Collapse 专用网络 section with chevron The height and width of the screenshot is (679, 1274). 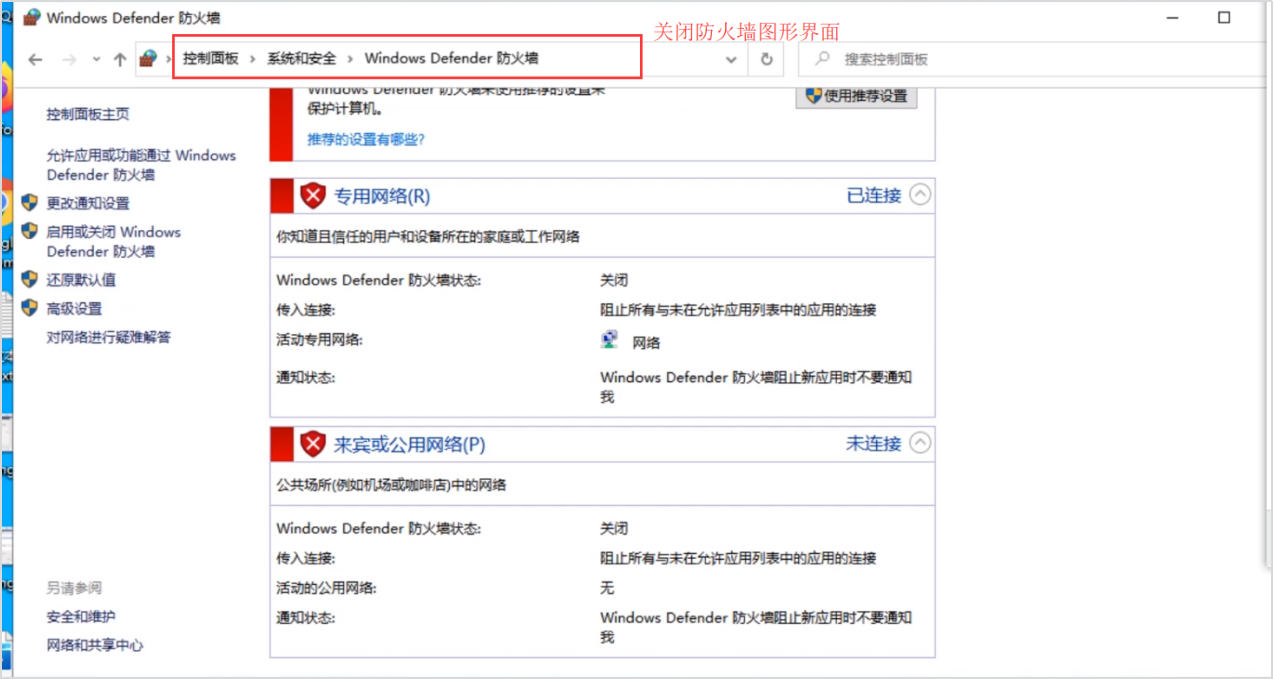tap(920, 195)
